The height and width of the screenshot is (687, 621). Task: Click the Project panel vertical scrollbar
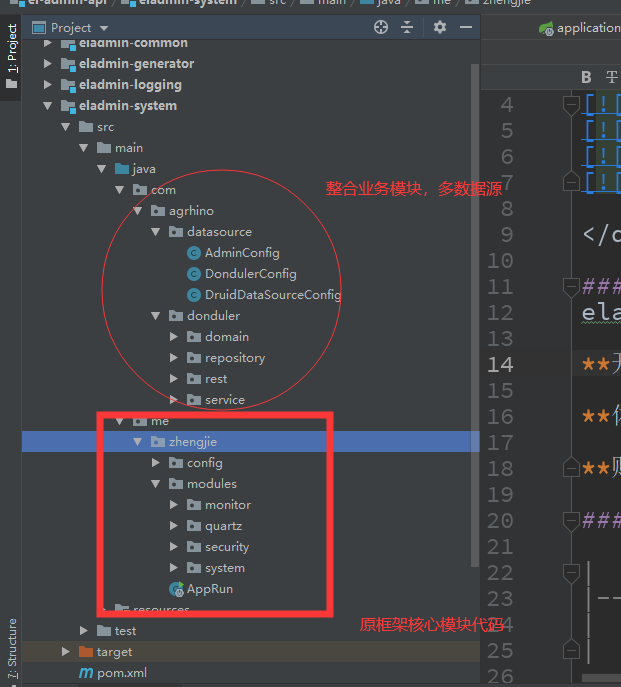[x=475, y=315]
